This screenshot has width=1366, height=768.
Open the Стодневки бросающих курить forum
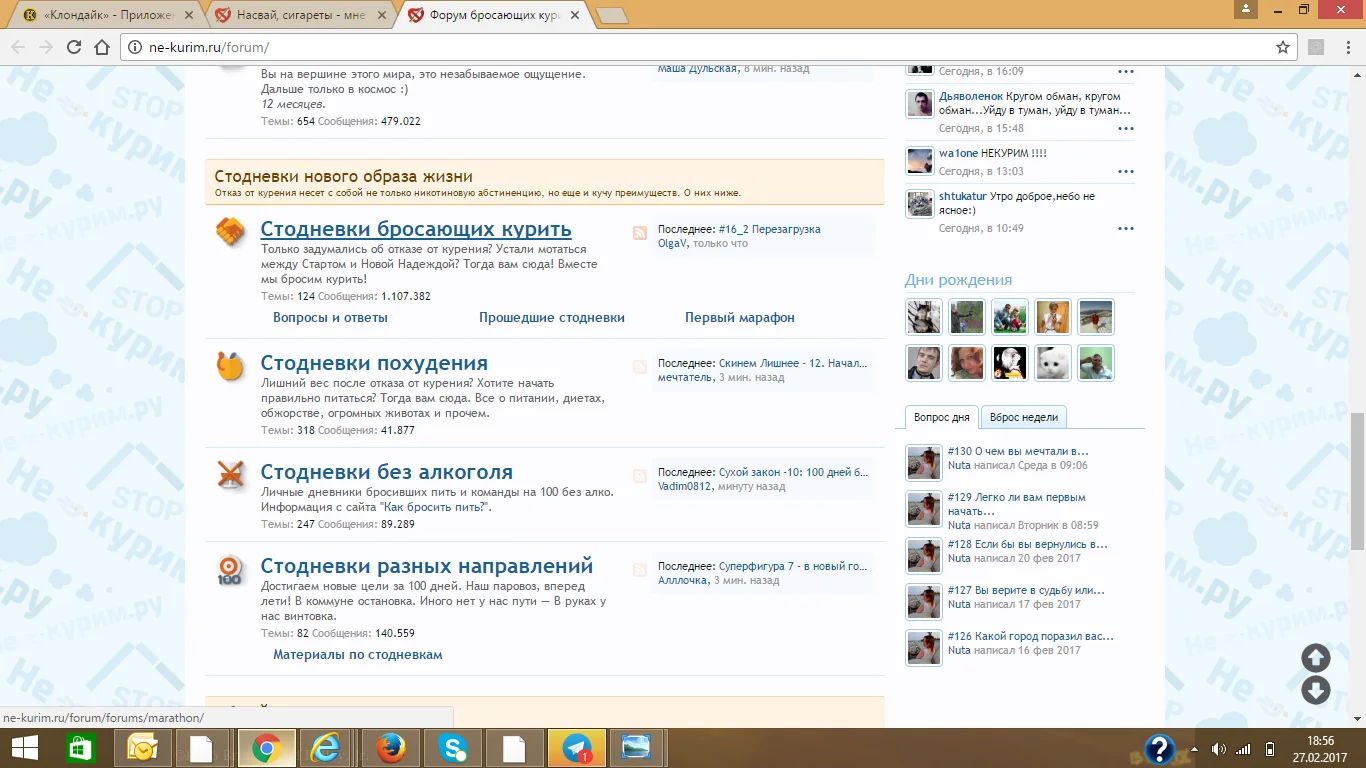pos(416,229)
